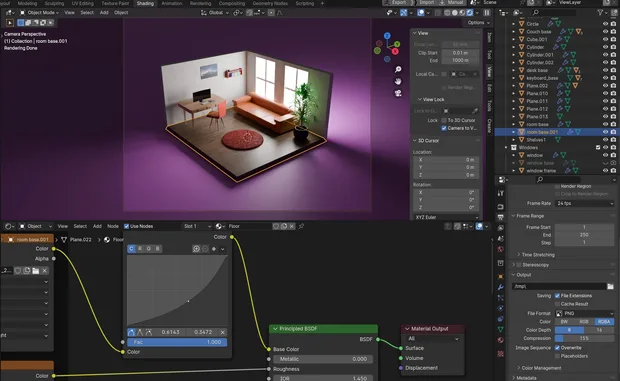620x381 pixels.
Task: Click the Fac slider on RGB curves
Action: (177, 342)
